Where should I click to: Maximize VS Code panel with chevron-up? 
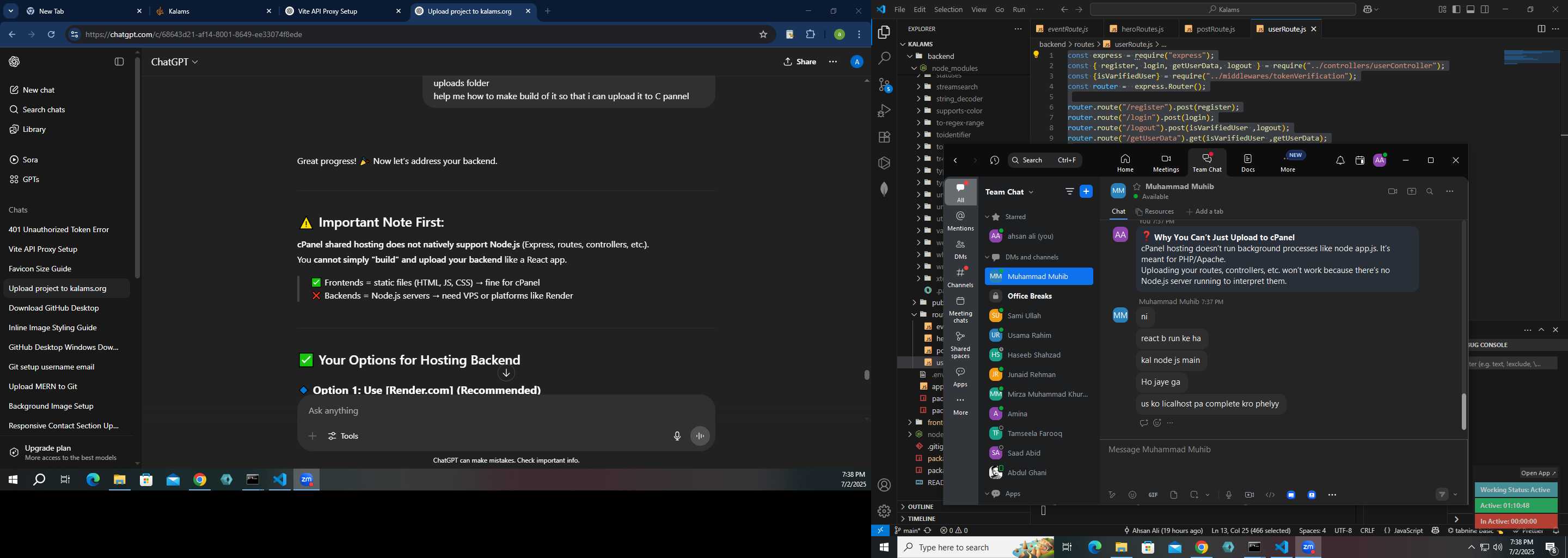click(1541, 330)
